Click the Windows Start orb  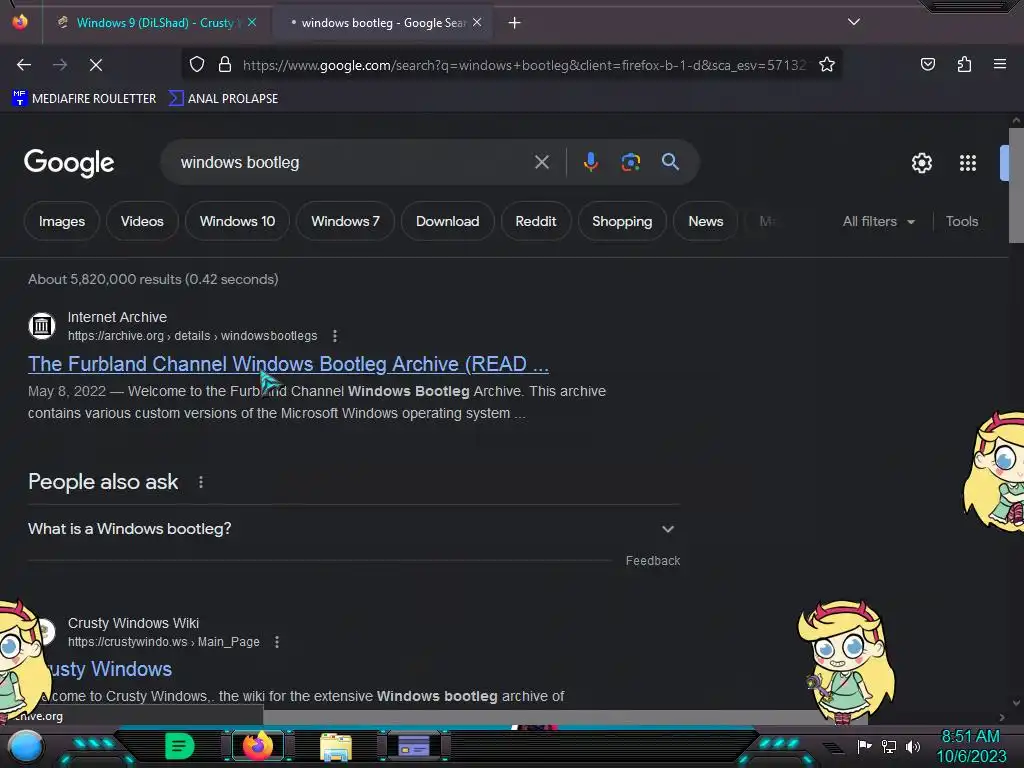pyautogui.click(x=25, y=747)
